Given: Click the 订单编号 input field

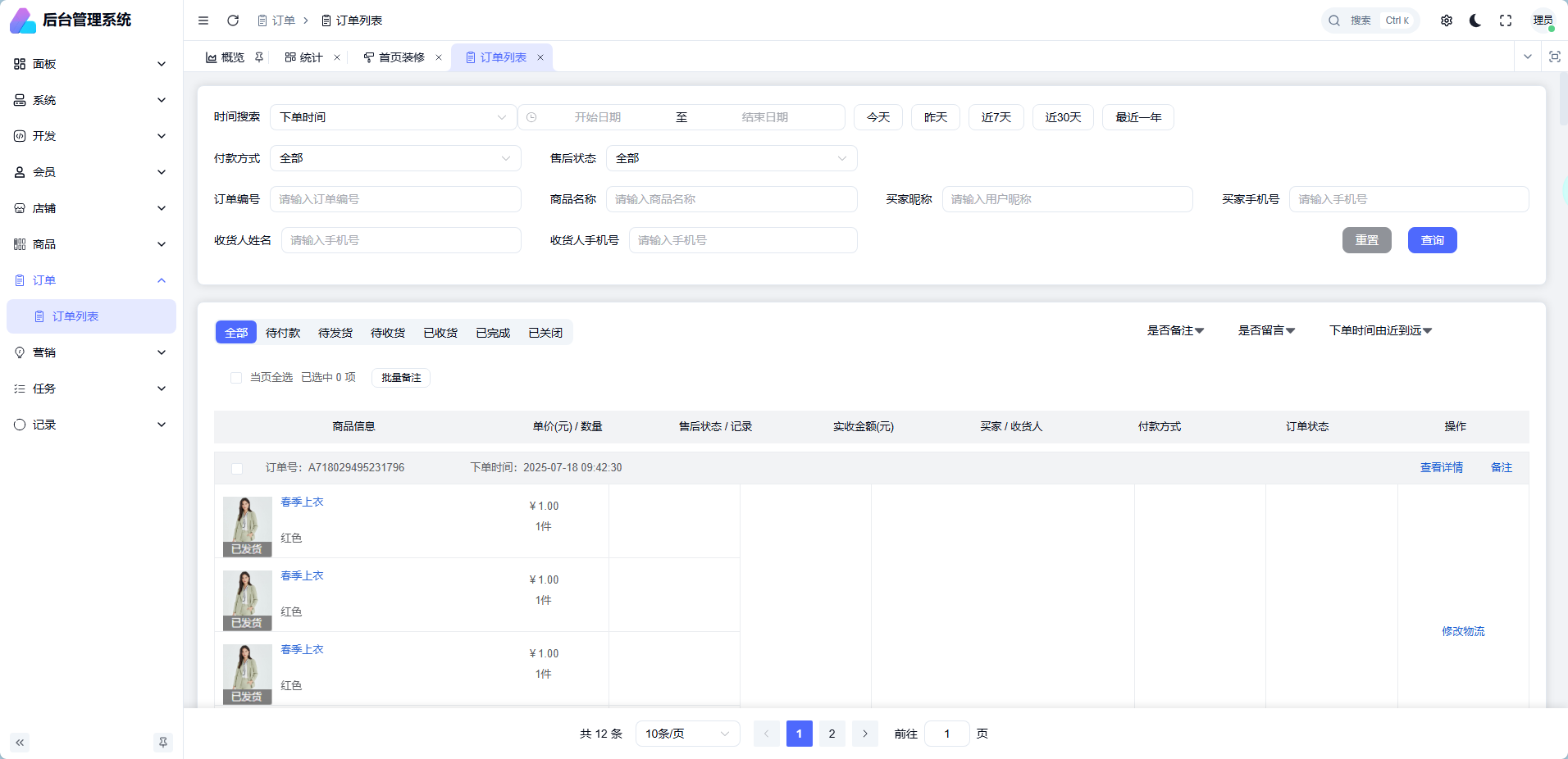Looking at the screenshot, I should (x=396, y=198).
